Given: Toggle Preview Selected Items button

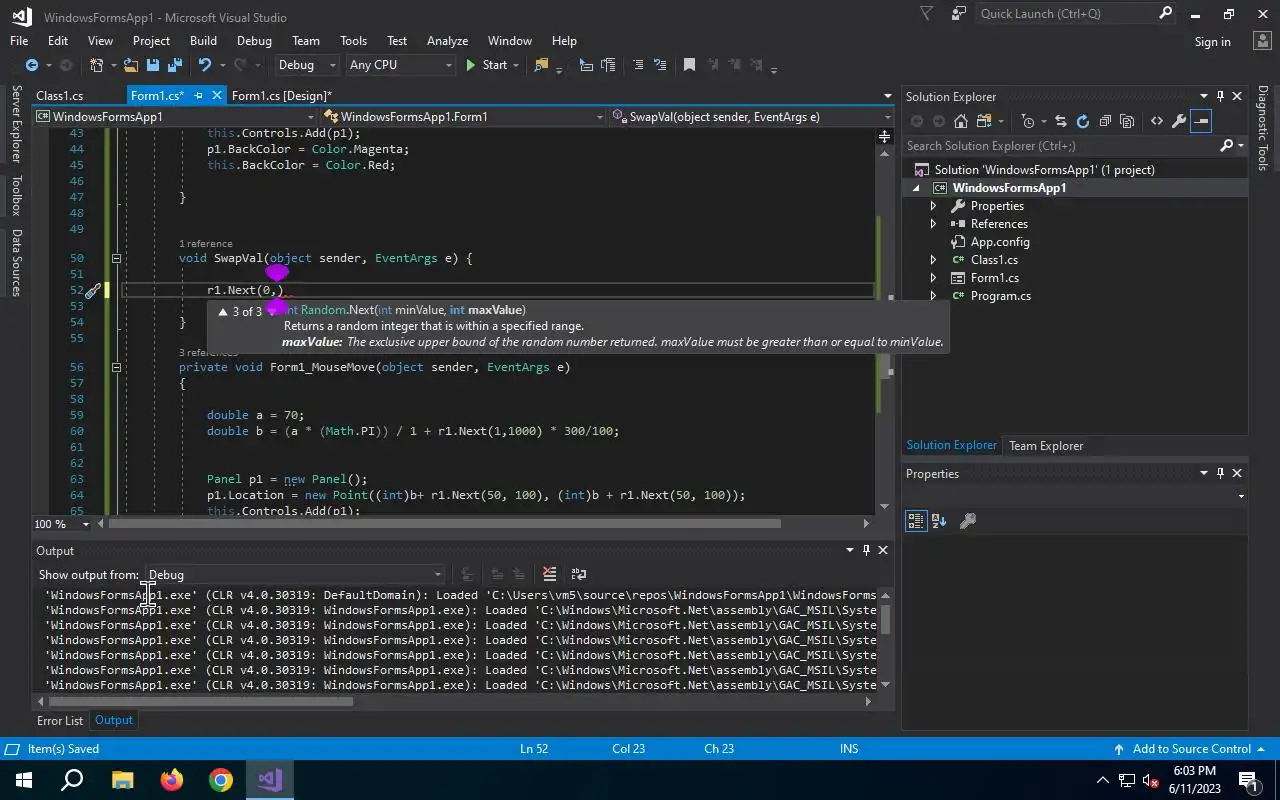Looking at the screenshot, I should 1201,121.
